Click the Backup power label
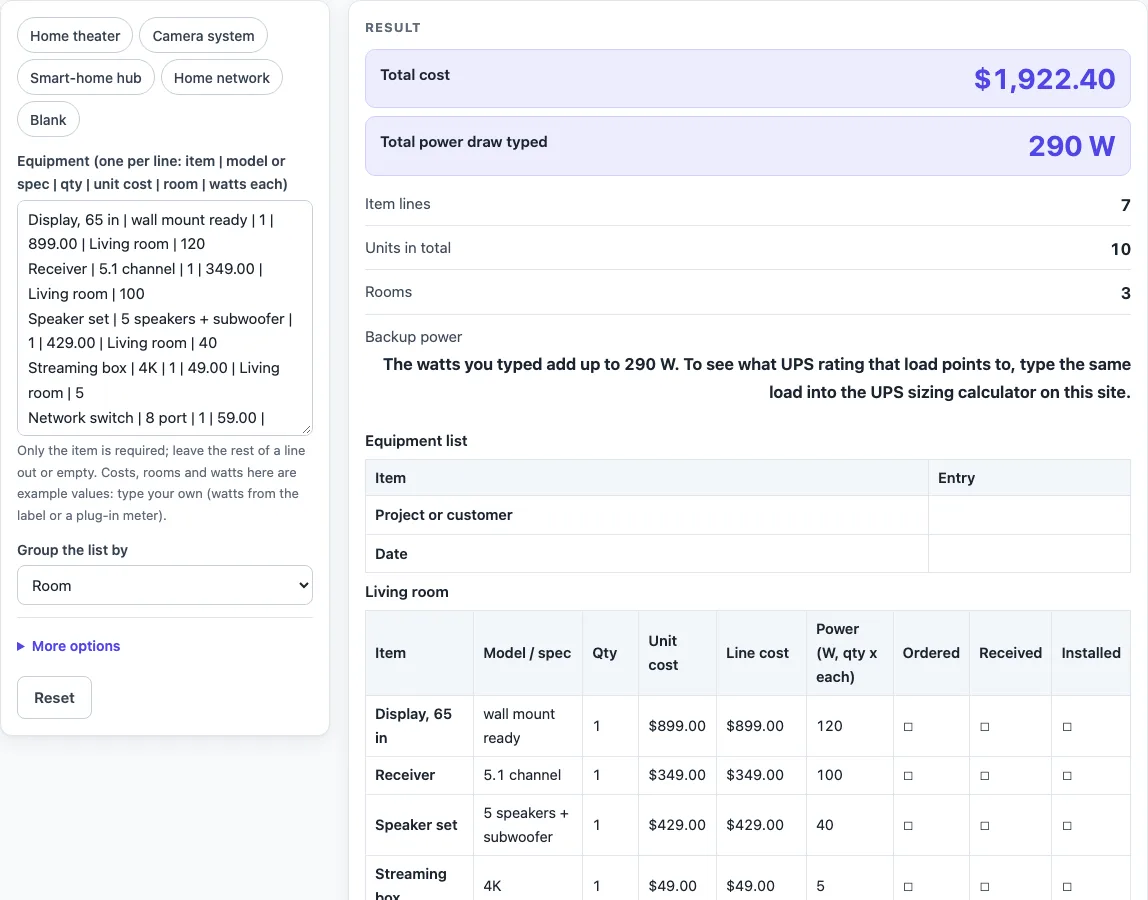The height and width of the screenshot is (900, 1148). click(x=414, y=337)
